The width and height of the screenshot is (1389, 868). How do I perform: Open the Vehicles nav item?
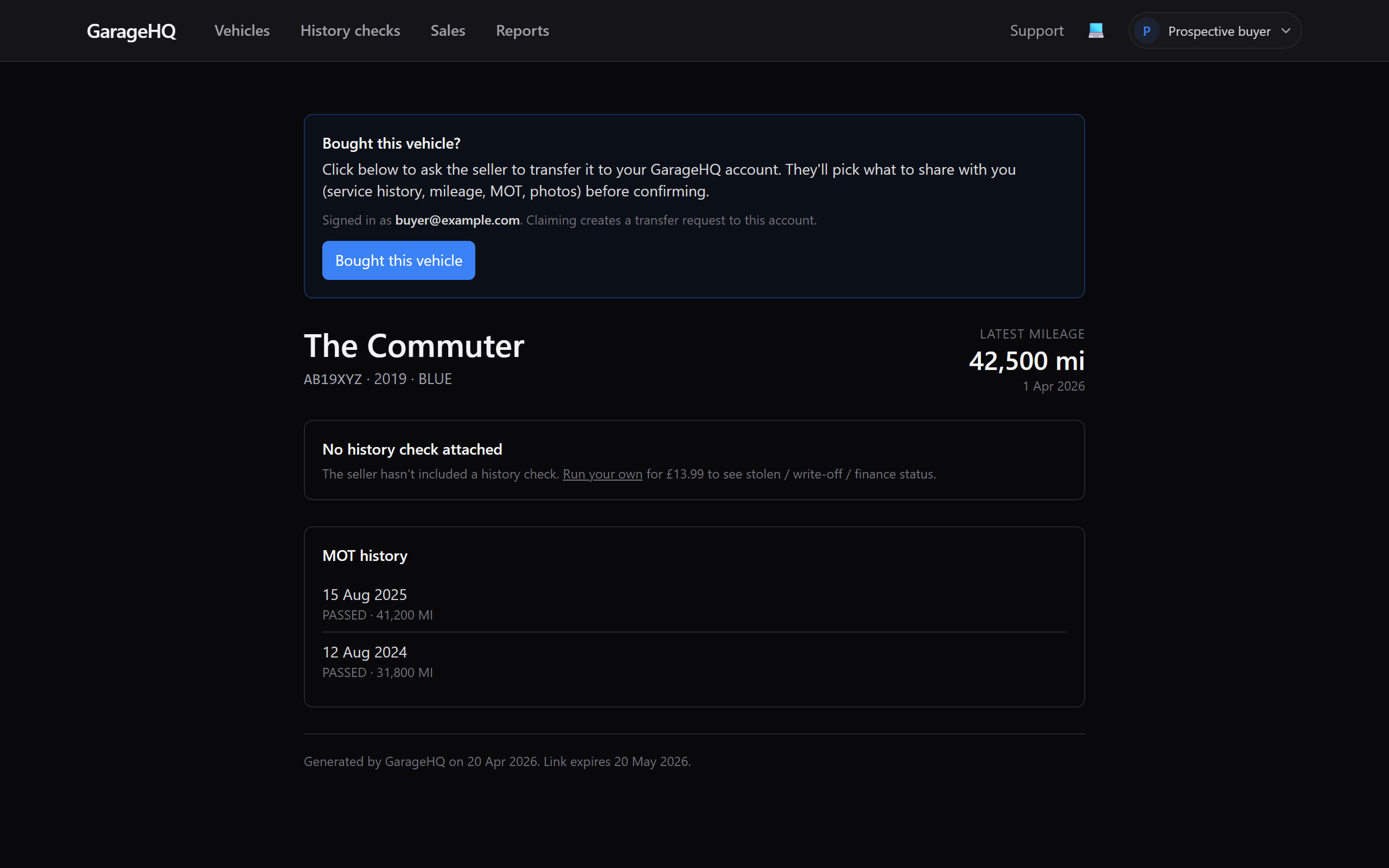[241, 30]
